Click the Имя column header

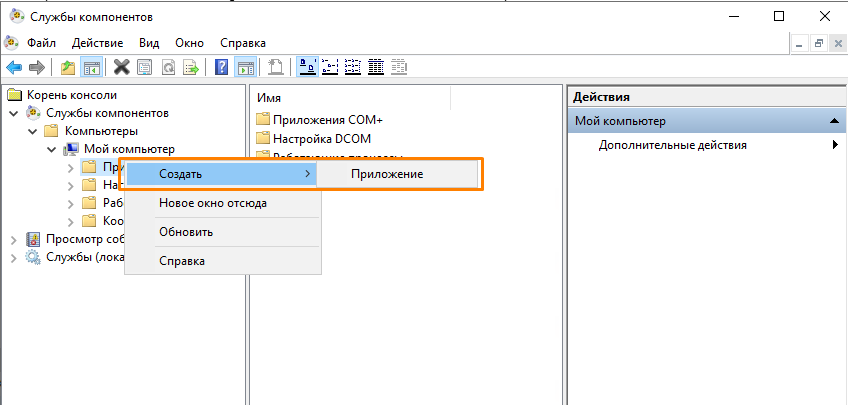350,97
